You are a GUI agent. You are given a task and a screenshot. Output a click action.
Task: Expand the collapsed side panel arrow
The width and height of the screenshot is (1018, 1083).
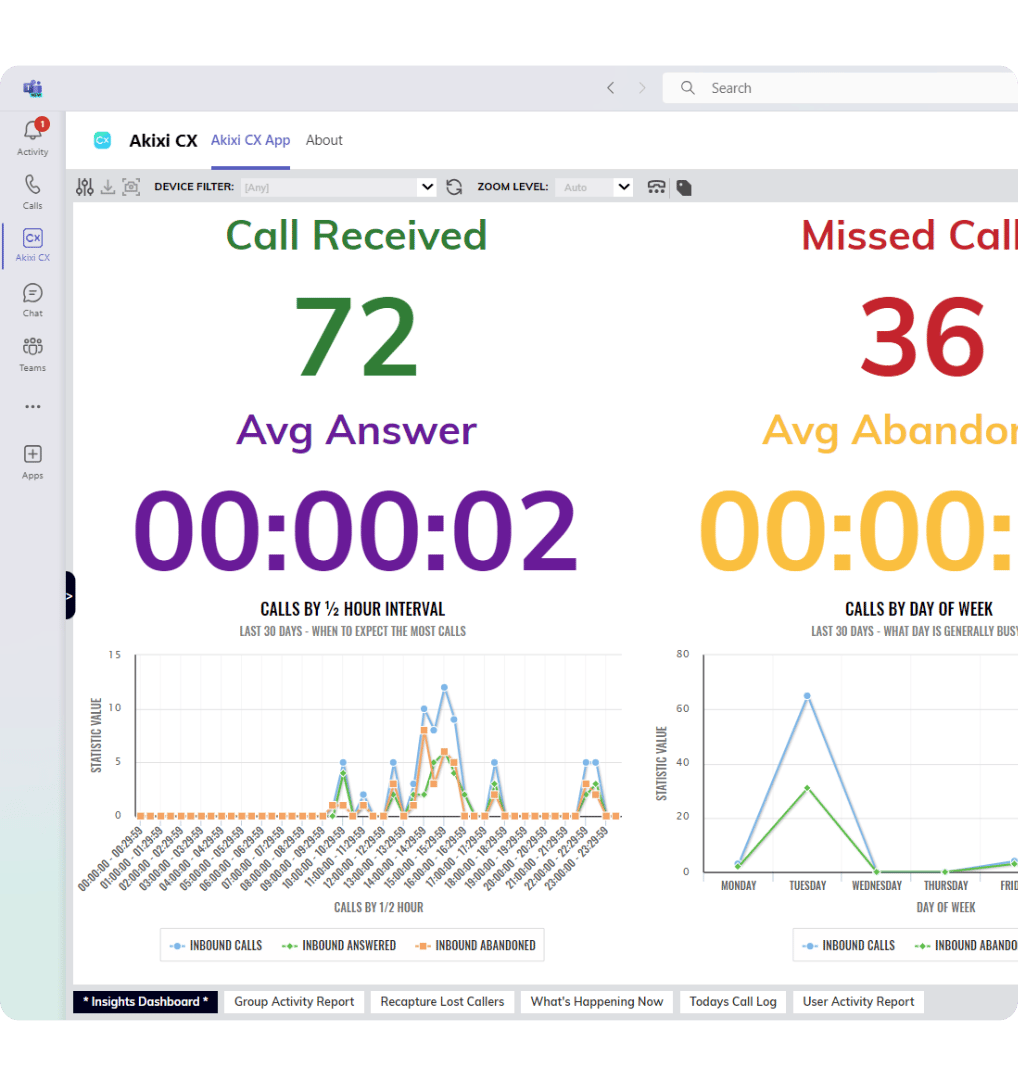[69, 595]
